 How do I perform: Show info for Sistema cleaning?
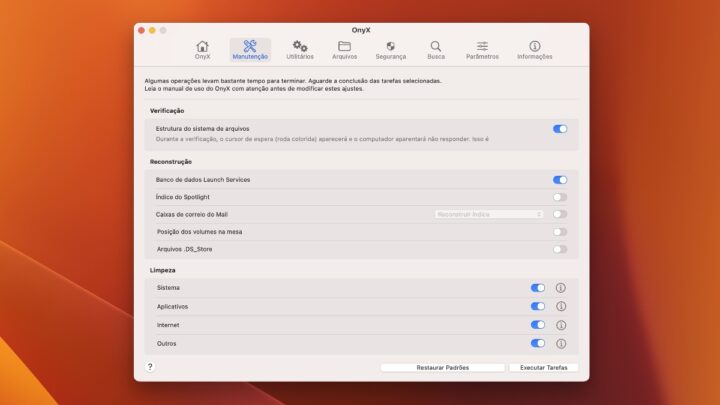click(x=561, y=288)
